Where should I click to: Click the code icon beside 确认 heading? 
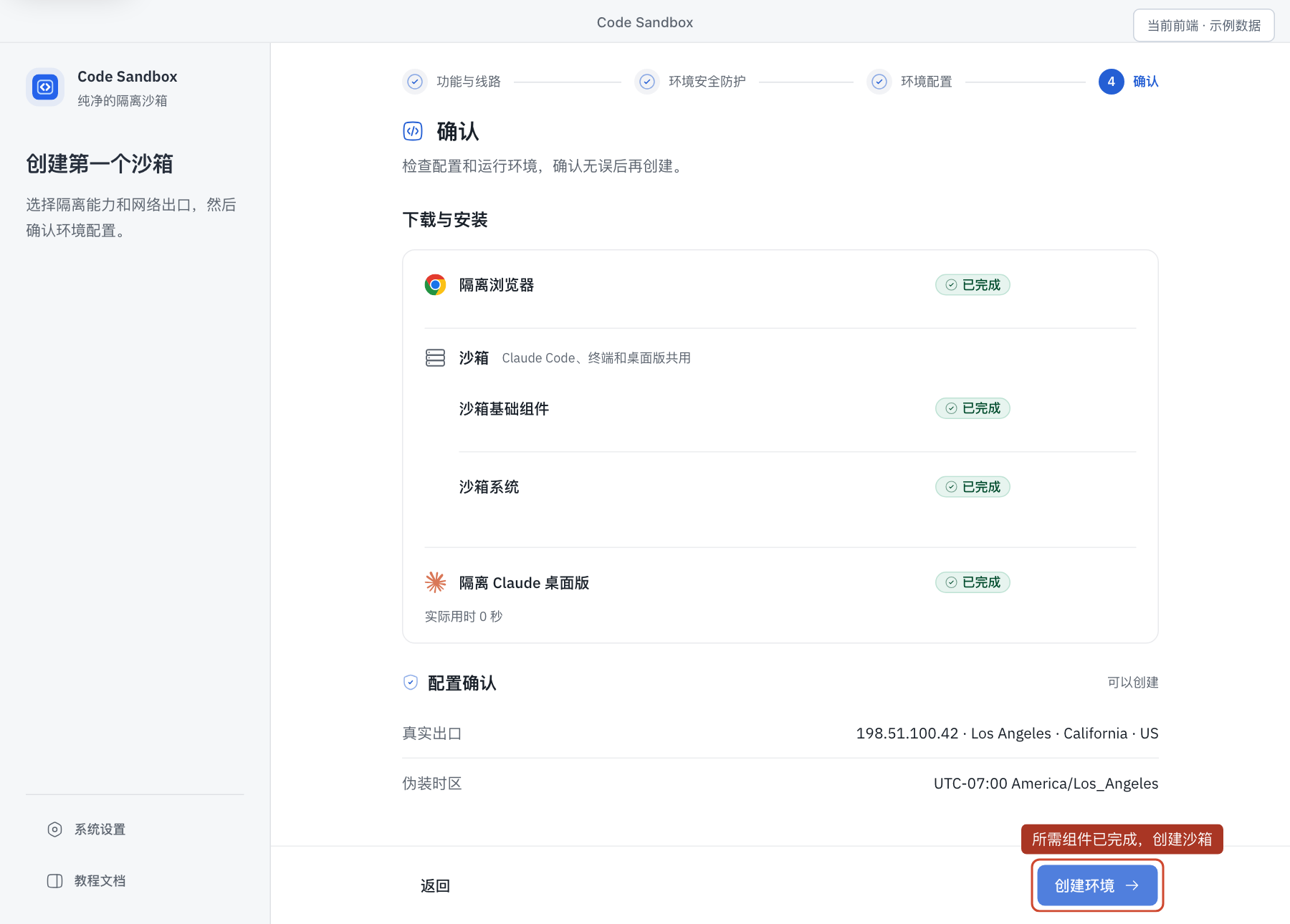(413, 131)
